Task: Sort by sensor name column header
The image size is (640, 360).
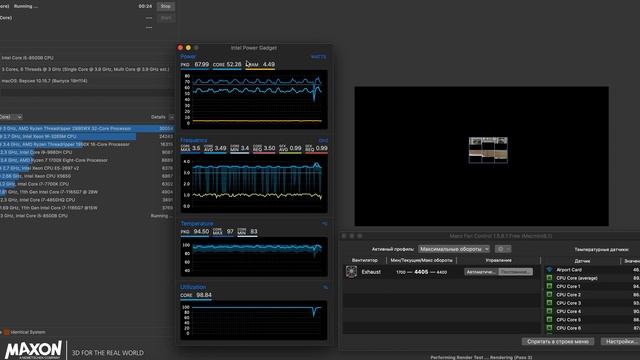Action: point(582,261)
